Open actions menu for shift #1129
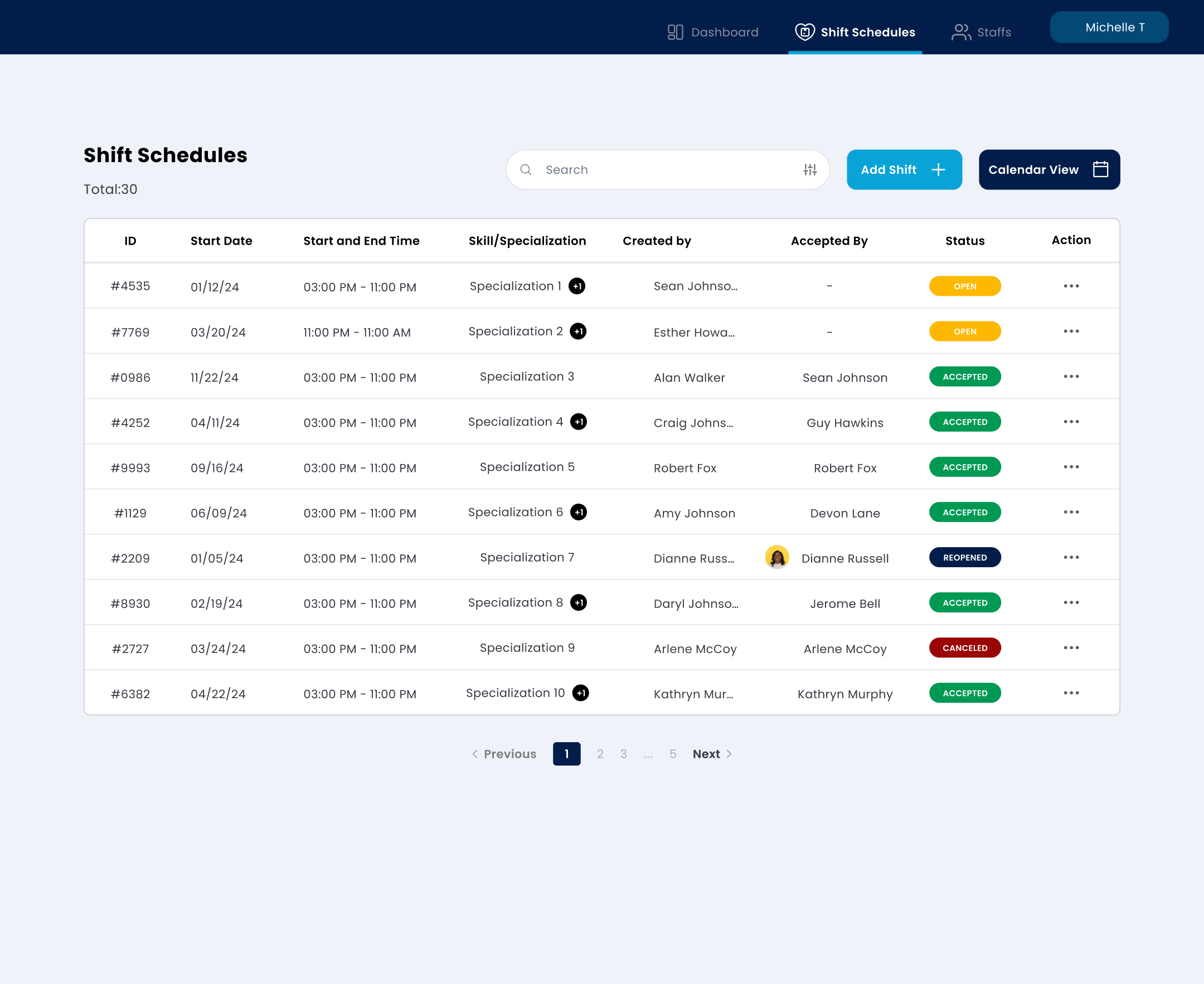The height and width of the screenshot is (984, 1204). pos(1071,512)
